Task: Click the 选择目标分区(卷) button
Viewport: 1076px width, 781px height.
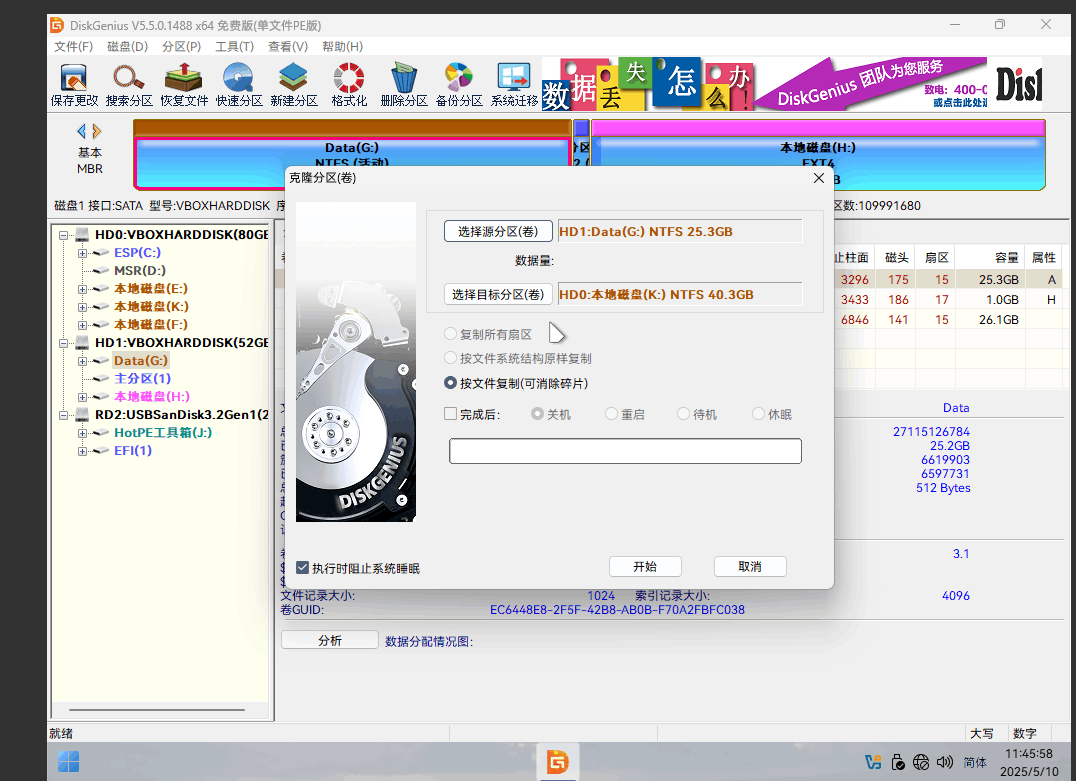Action: point(498,294)
